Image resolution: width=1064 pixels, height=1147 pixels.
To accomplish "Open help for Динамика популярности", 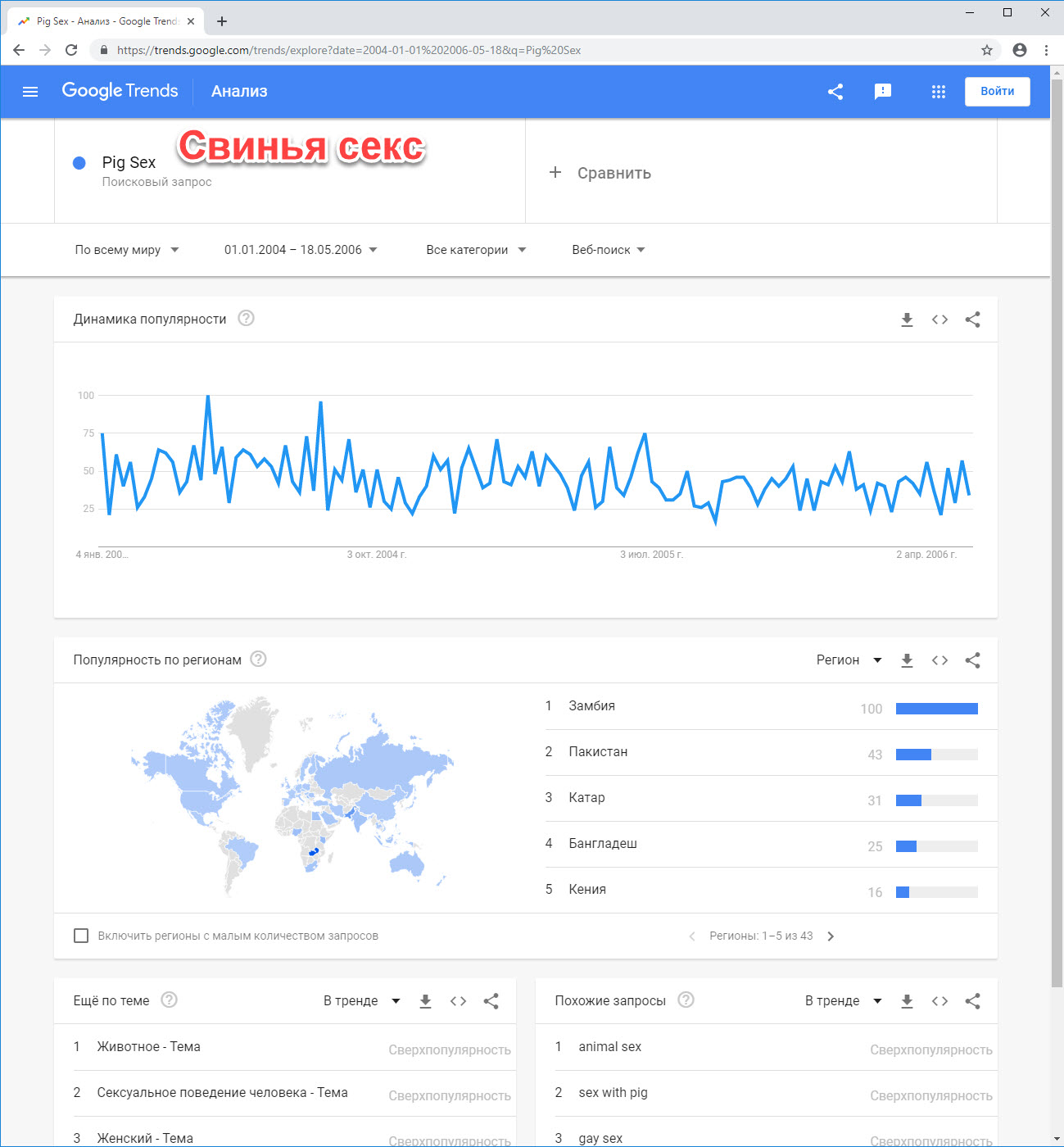I will click(246, 318).
